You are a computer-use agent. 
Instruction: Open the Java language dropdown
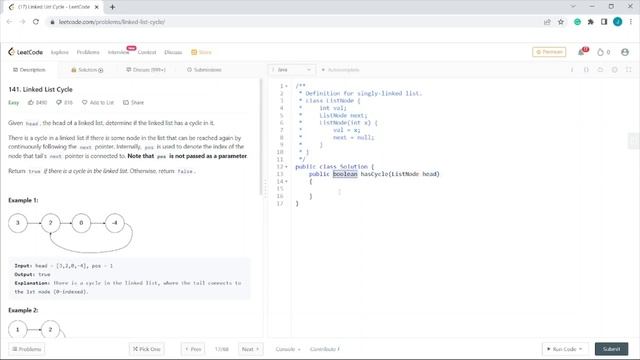(291, 70)
